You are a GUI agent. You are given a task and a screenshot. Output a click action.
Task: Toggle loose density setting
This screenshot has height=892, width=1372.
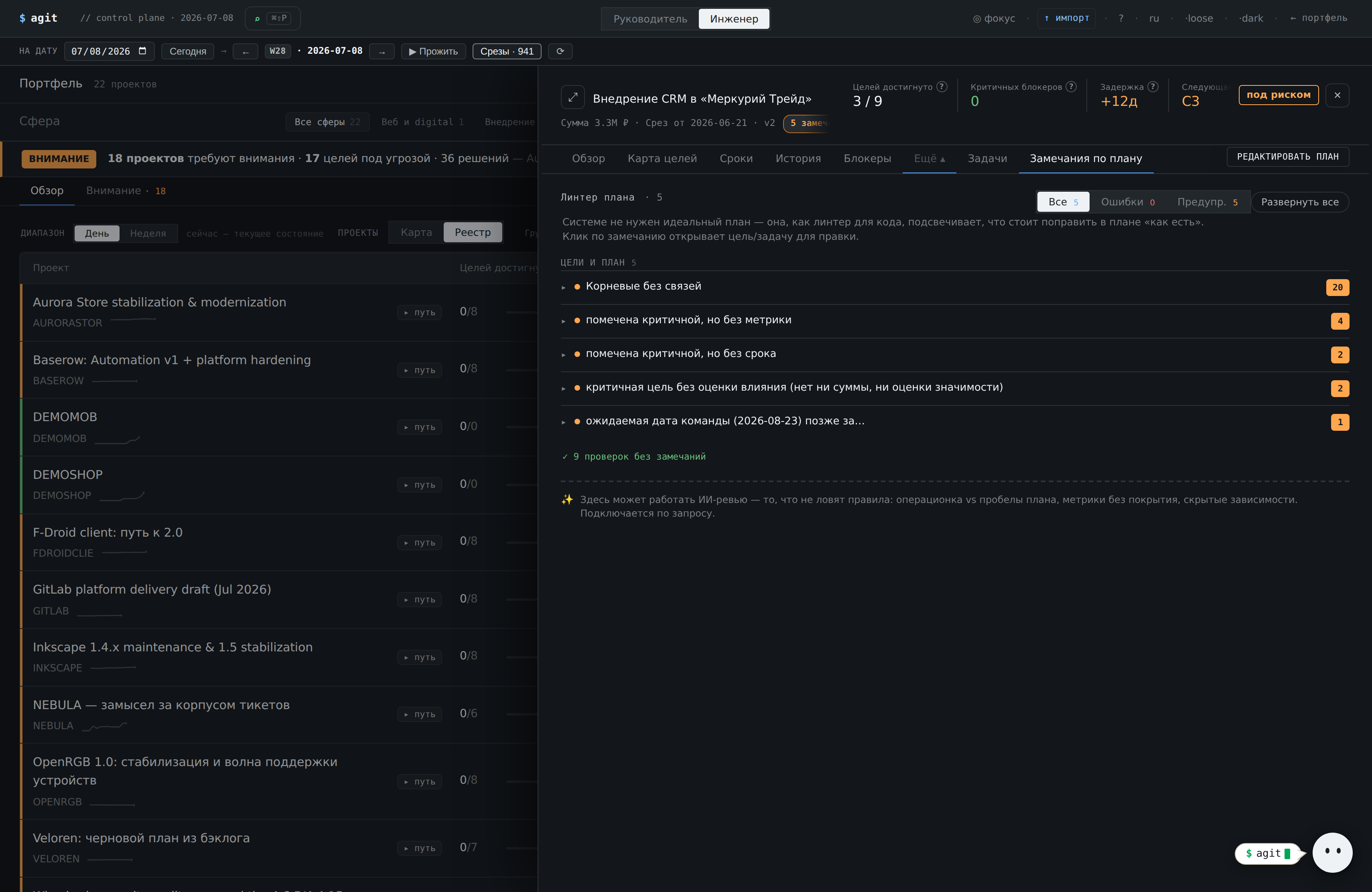click(1199, 18)
